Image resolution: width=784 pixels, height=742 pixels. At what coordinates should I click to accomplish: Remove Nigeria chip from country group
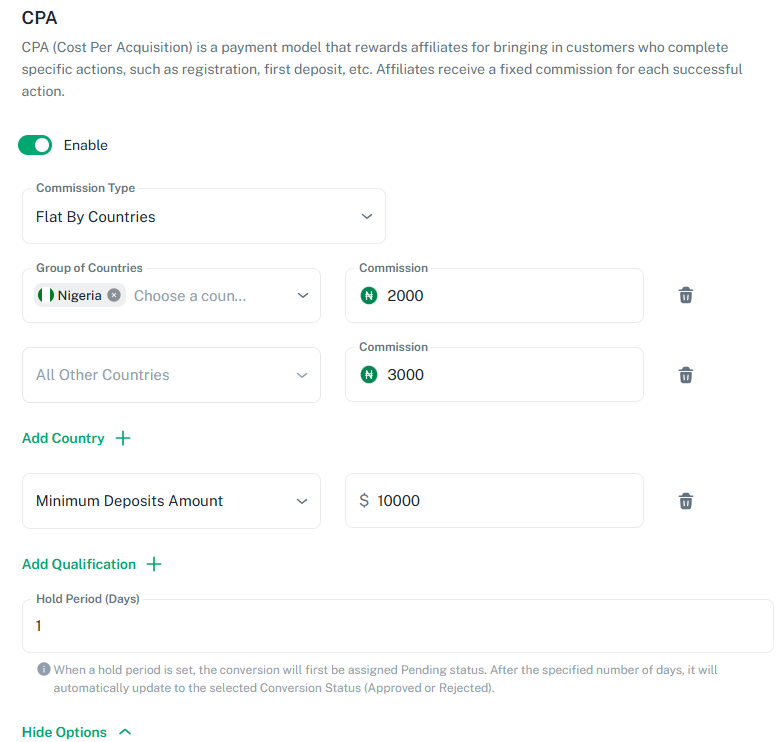[x=114, y=295]
